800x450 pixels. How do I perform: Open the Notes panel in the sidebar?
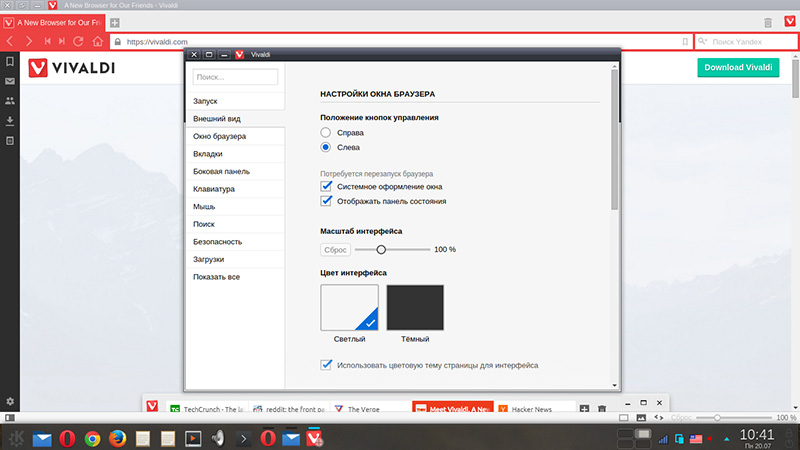[x=10, y=140]
